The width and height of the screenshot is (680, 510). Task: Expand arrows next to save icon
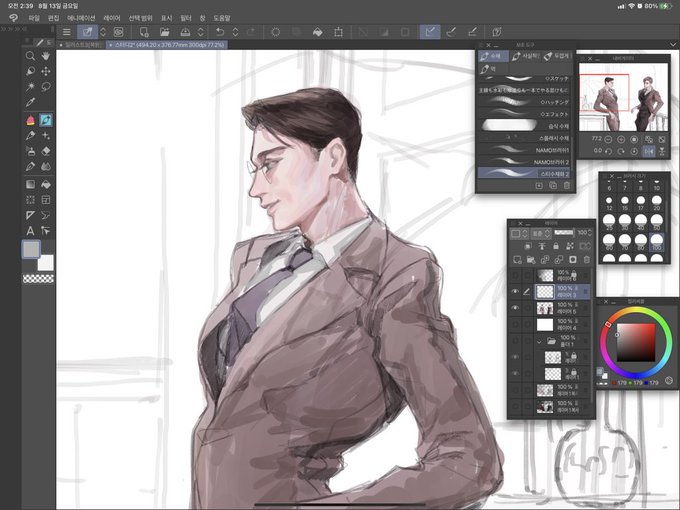pyautogui.click(x=200, y=32)
